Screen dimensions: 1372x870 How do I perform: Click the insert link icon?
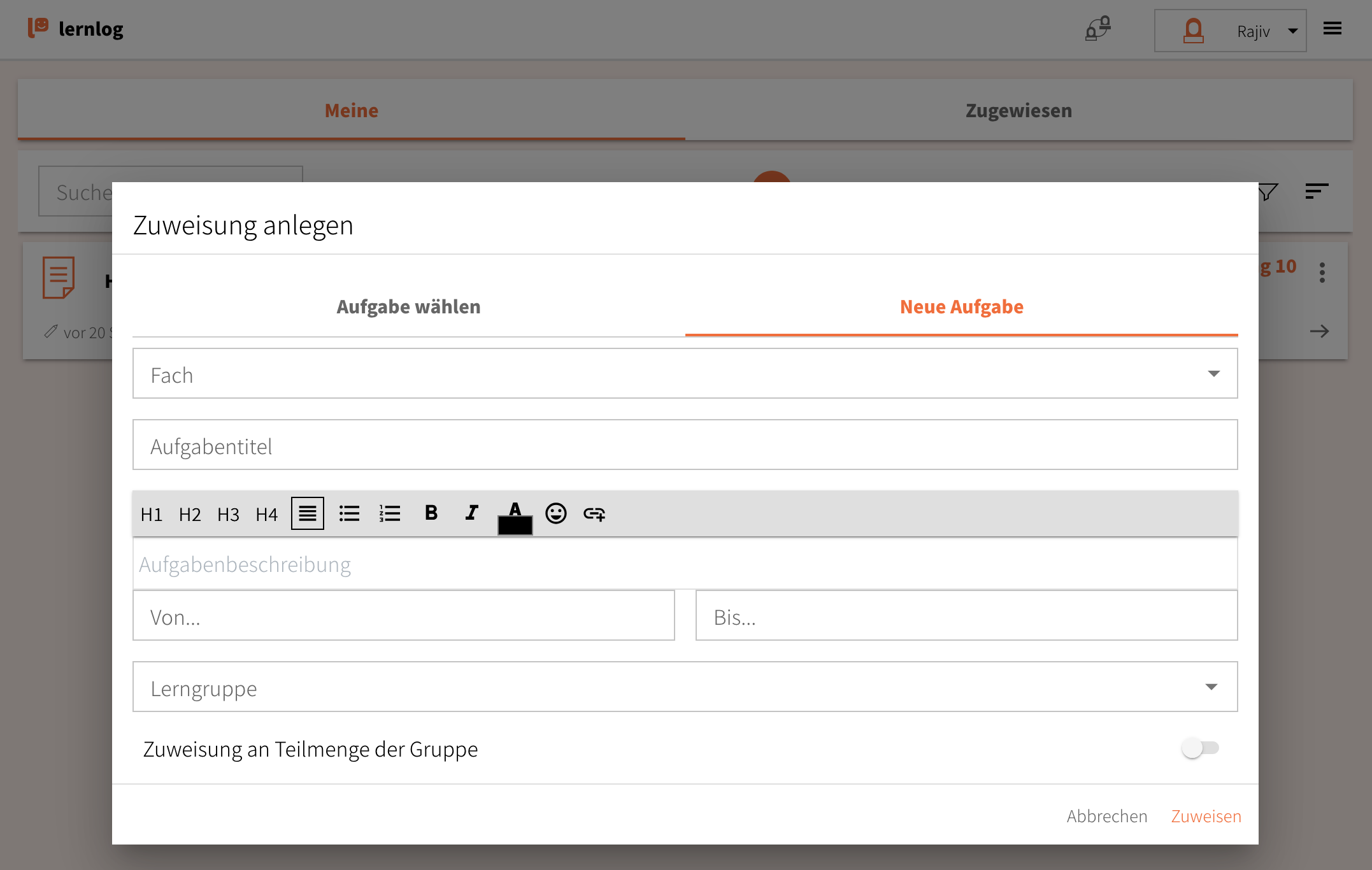point(594,513)
